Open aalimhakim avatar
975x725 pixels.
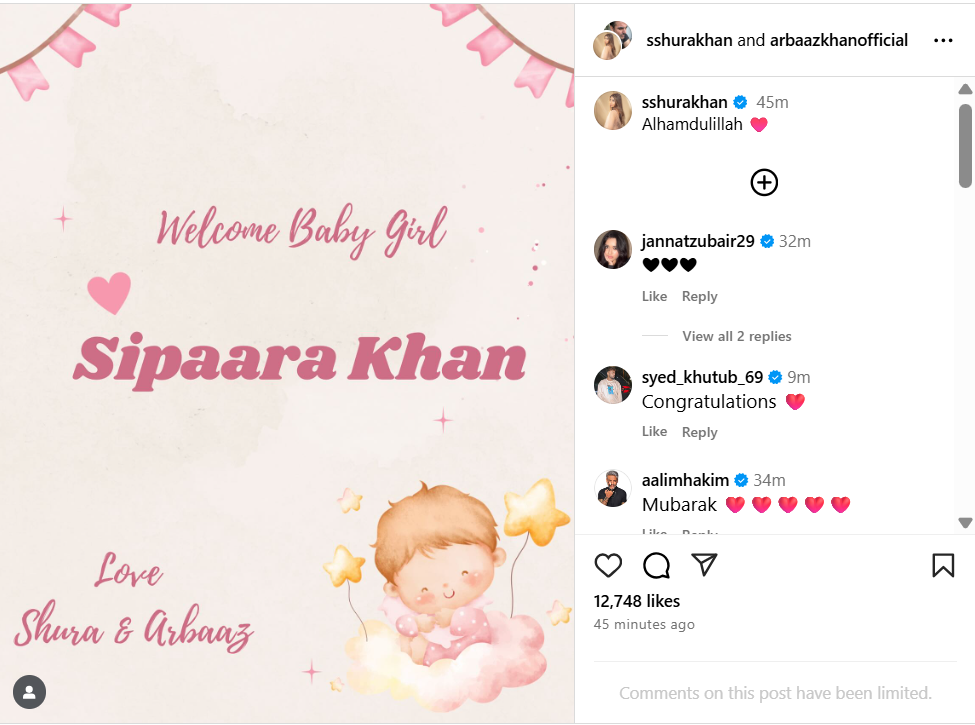click(612, 488)
